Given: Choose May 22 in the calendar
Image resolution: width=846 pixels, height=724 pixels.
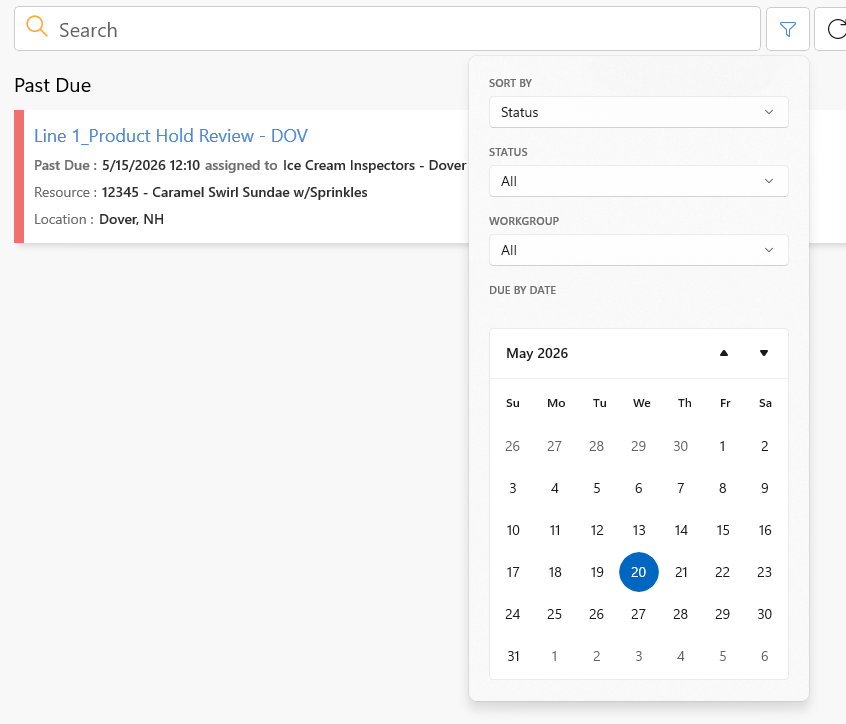Looking at the screenshot, I should pos(722,572).
